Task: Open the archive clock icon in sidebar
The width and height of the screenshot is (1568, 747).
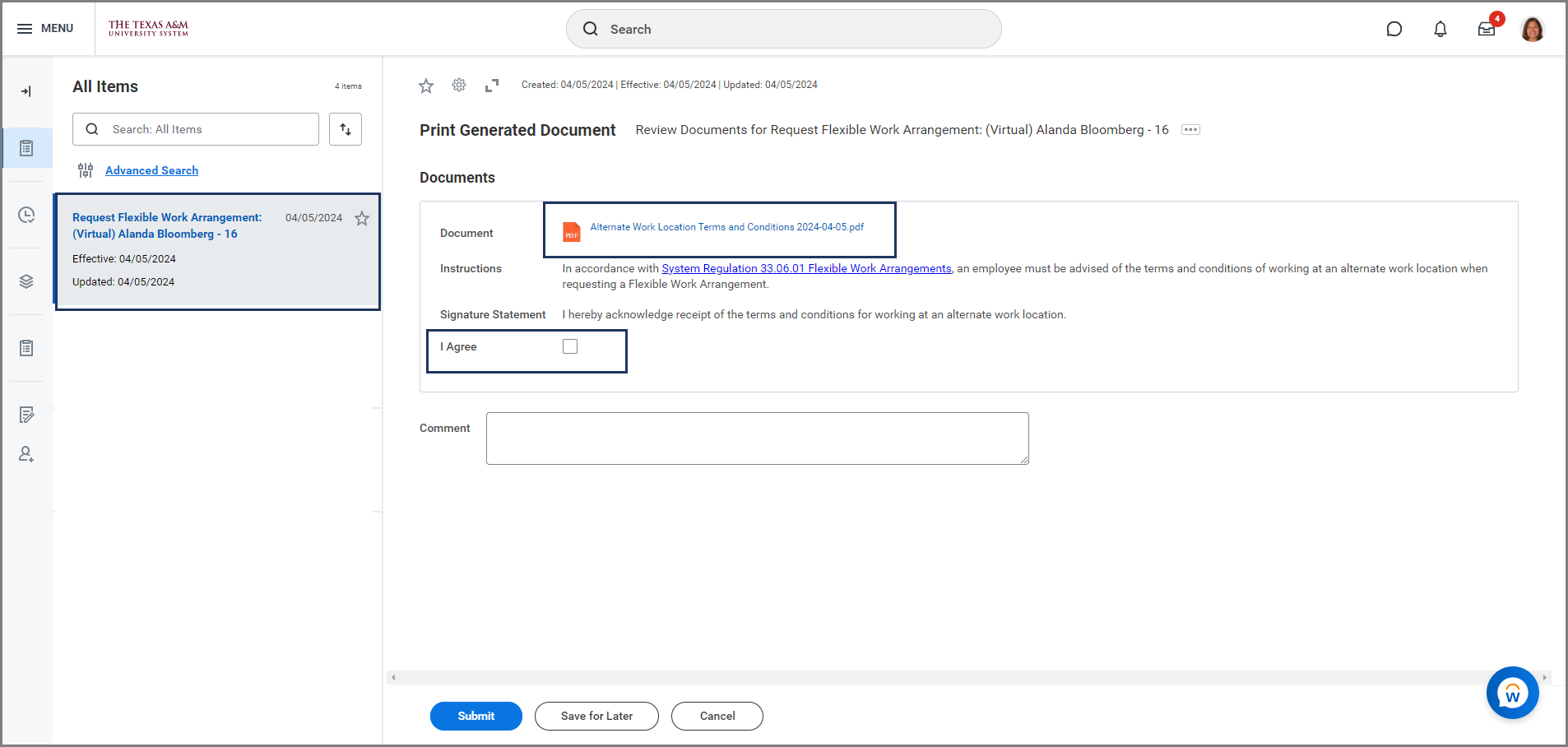Action: pyautogui.click(x=26, y=216)
